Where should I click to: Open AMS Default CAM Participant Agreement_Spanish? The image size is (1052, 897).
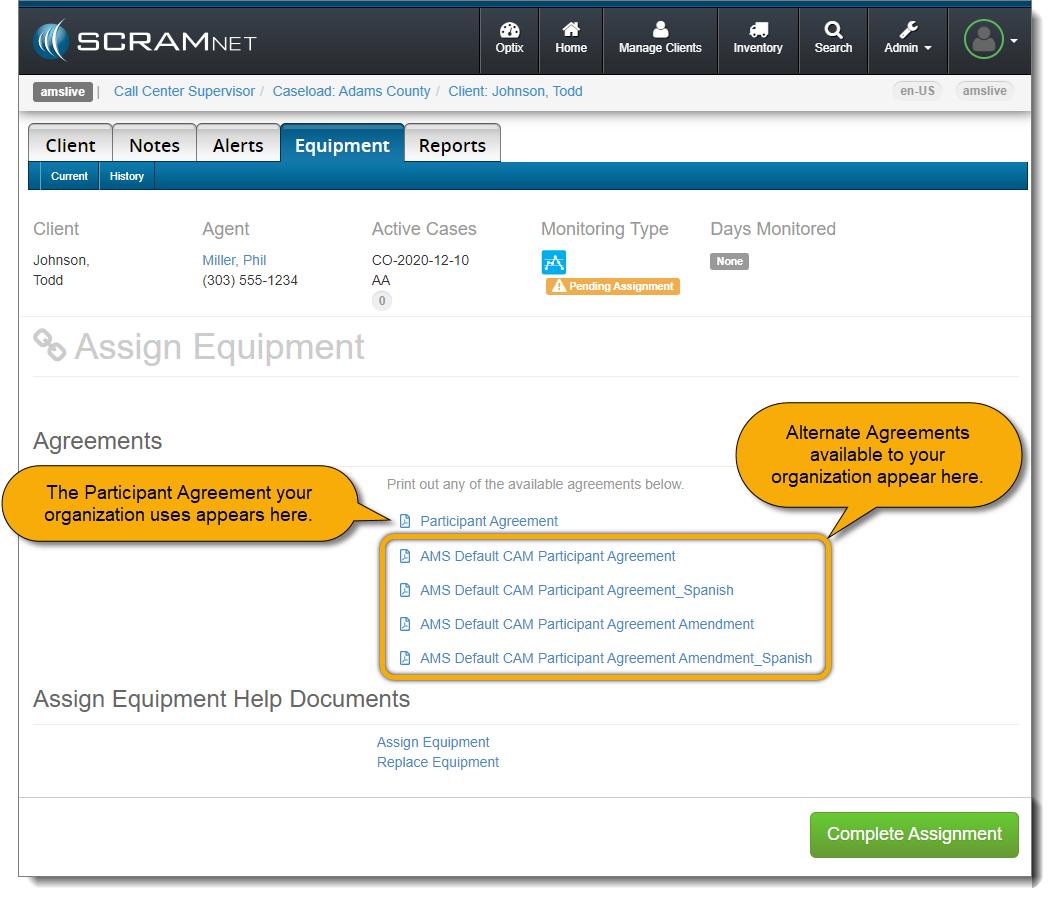point(576,590)
